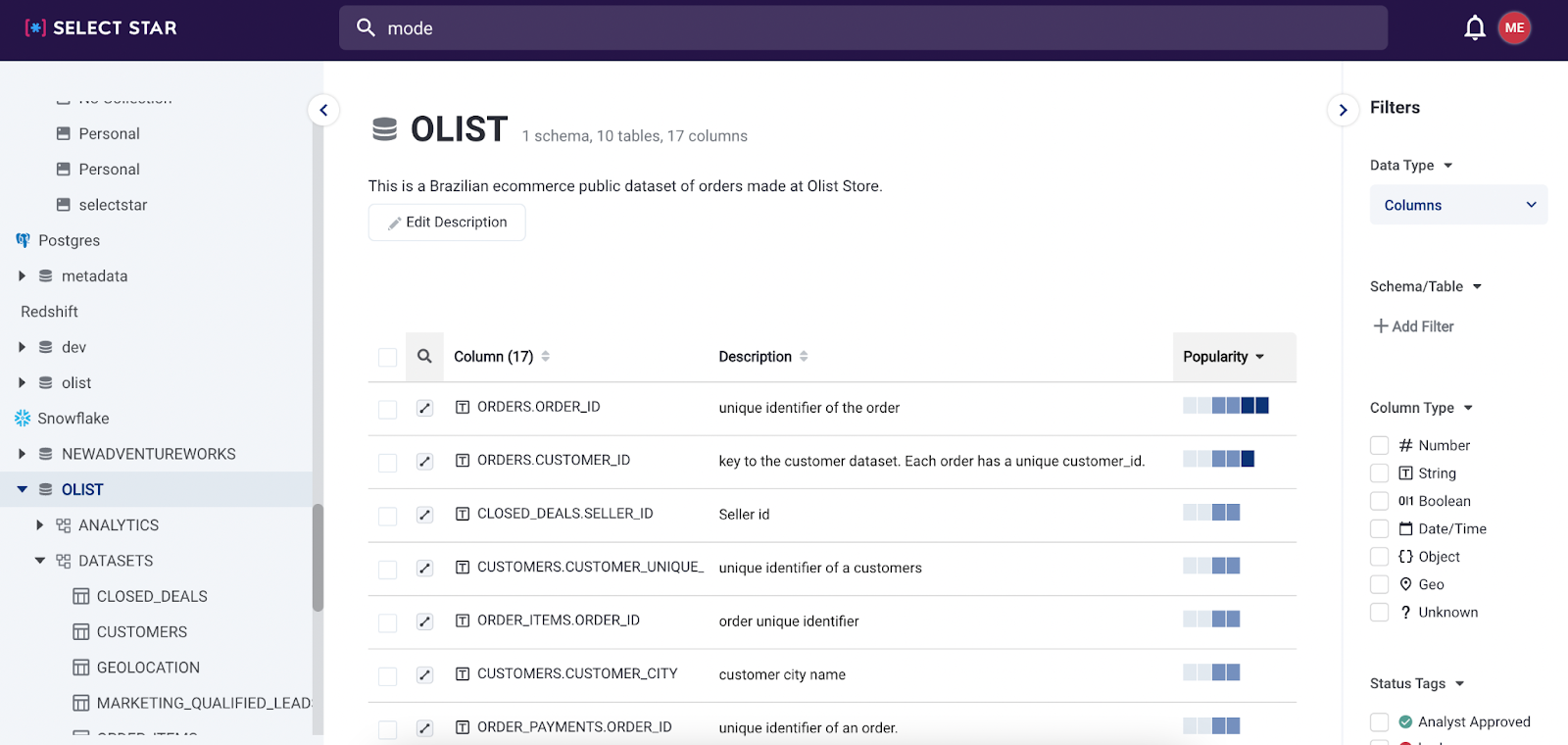Click the Select Star logo
This screenshot has width=1568, height=745.
point(101,27)
